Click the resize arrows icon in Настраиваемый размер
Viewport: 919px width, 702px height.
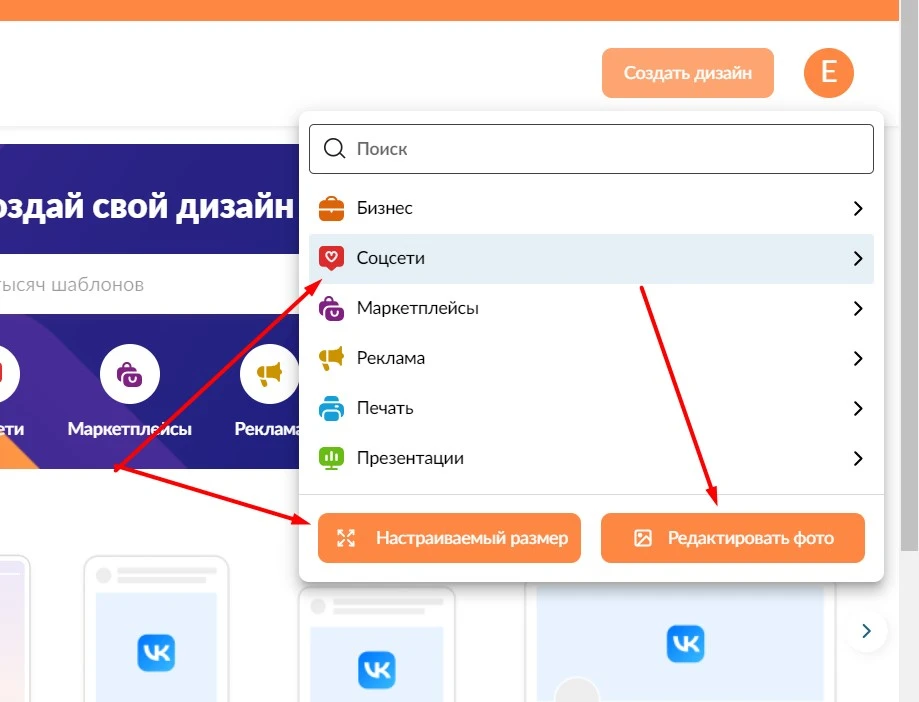346,538
